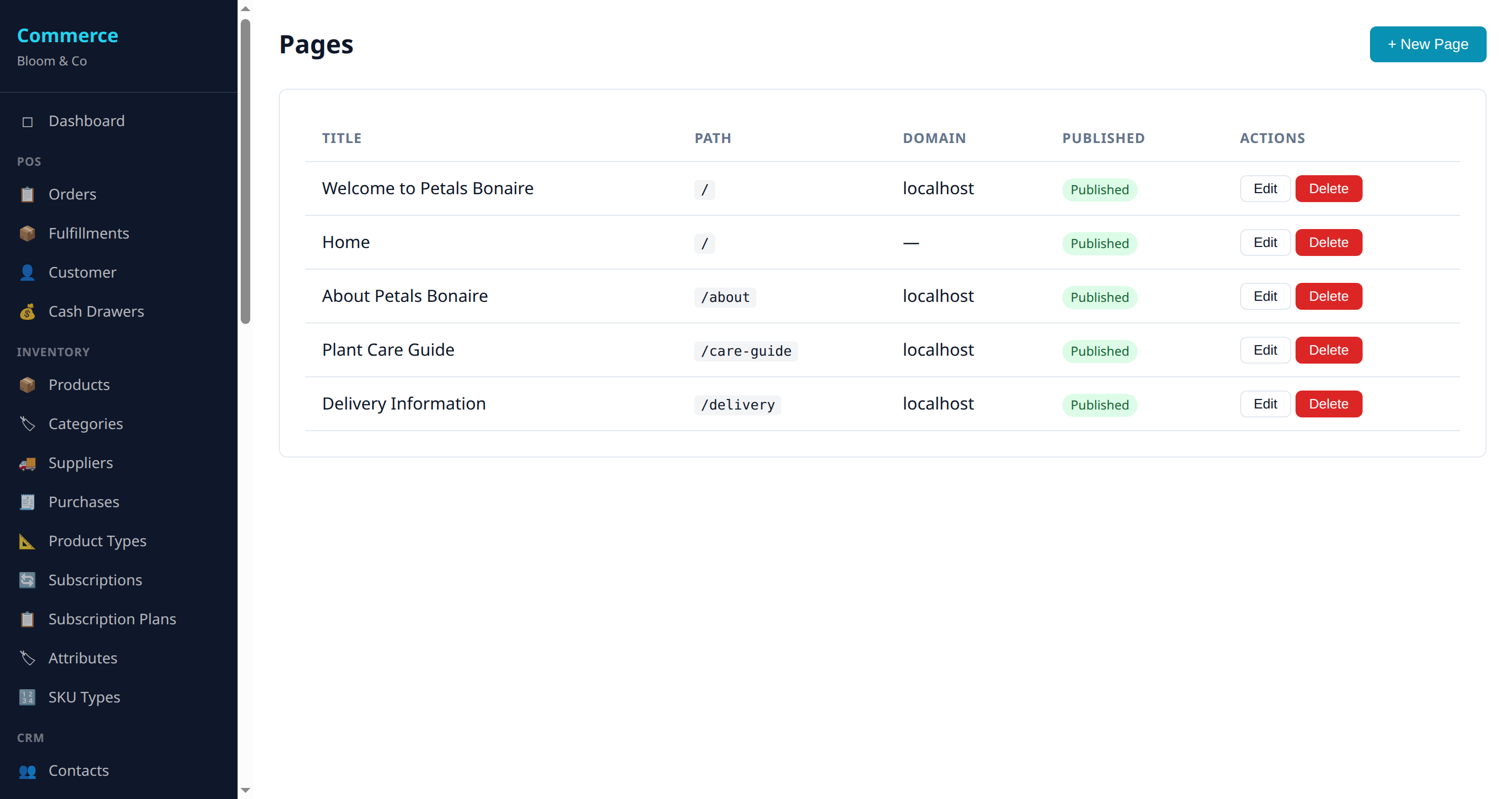
Task: Click the Published badge for Home
Action: [1099, 243]
